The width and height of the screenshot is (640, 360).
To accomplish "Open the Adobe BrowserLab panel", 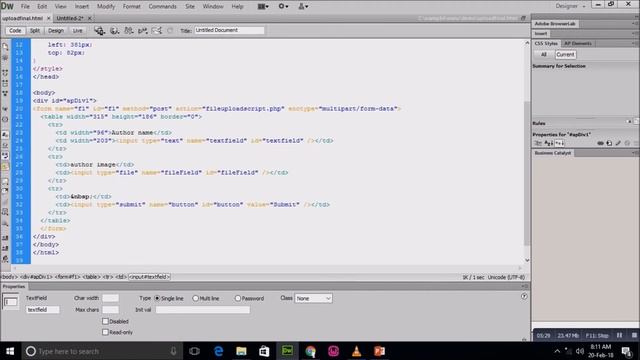I will 555,24.
